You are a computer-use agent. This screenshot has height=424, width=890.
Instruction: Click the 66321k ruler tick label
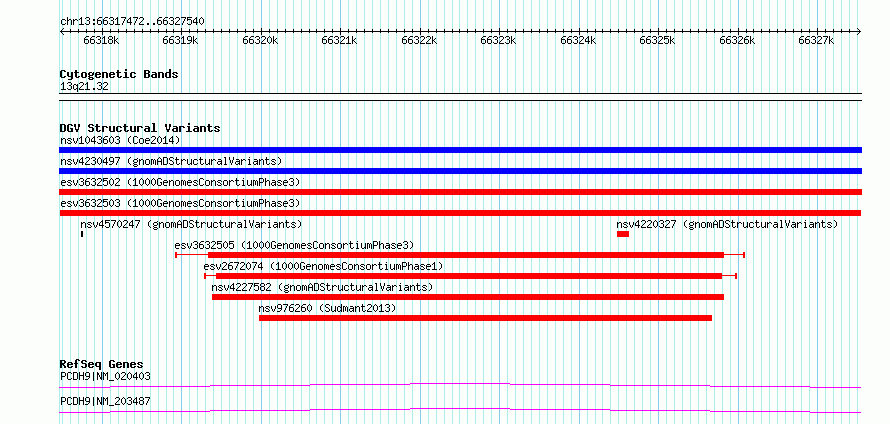coord(339,41)
